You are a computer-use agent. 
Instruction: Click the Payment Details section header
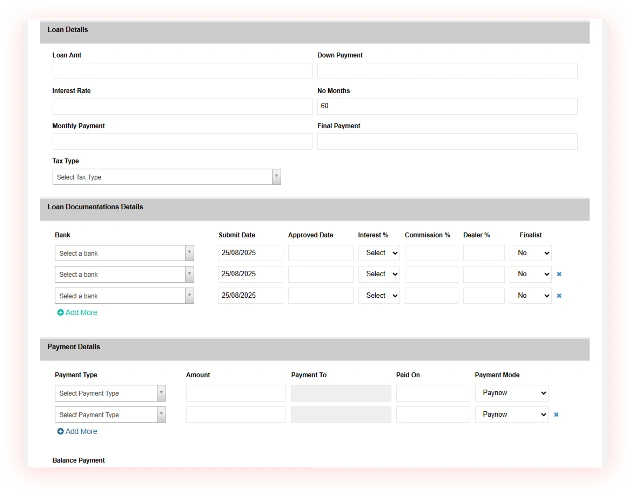[315, 349]
